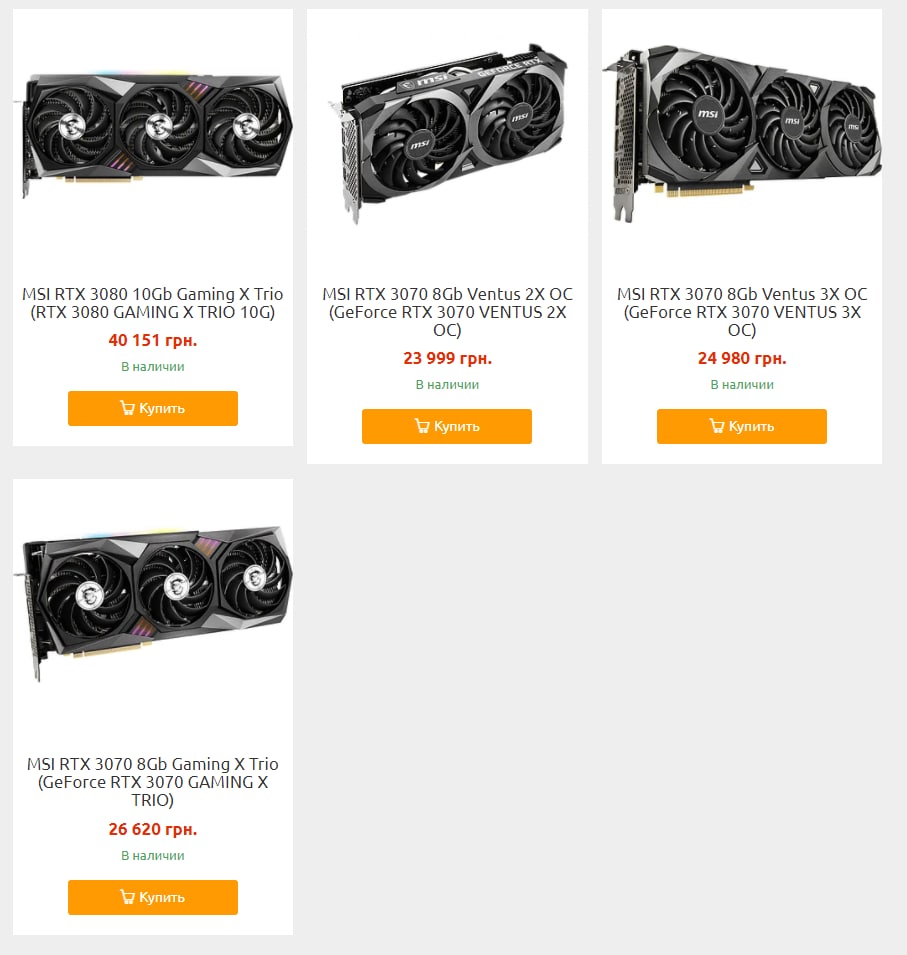Click the 23 999 грн. price
The height and width of the screenshot is (955, 907).
click(x=447, y=358)
